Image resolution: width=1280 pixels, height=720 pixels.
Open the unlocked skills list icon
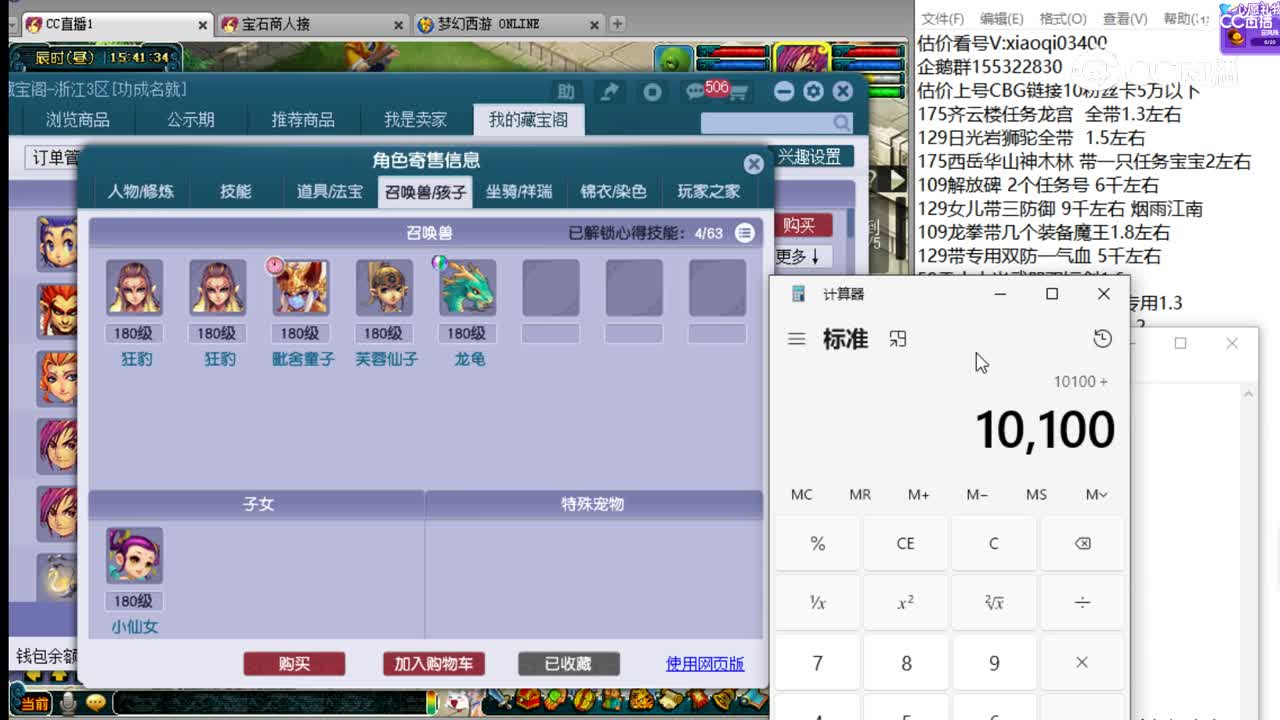pos(745,233)
